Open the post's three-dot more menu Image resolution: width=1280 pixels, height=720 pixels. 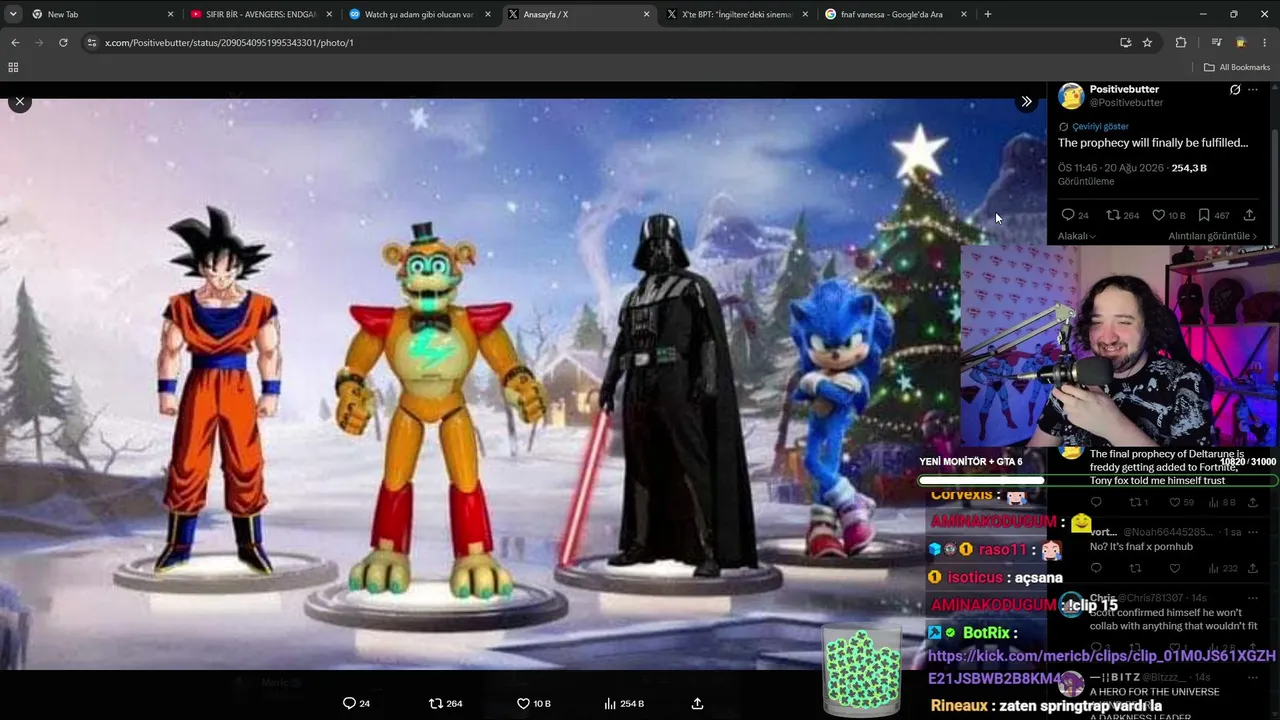pos(1253,90)
